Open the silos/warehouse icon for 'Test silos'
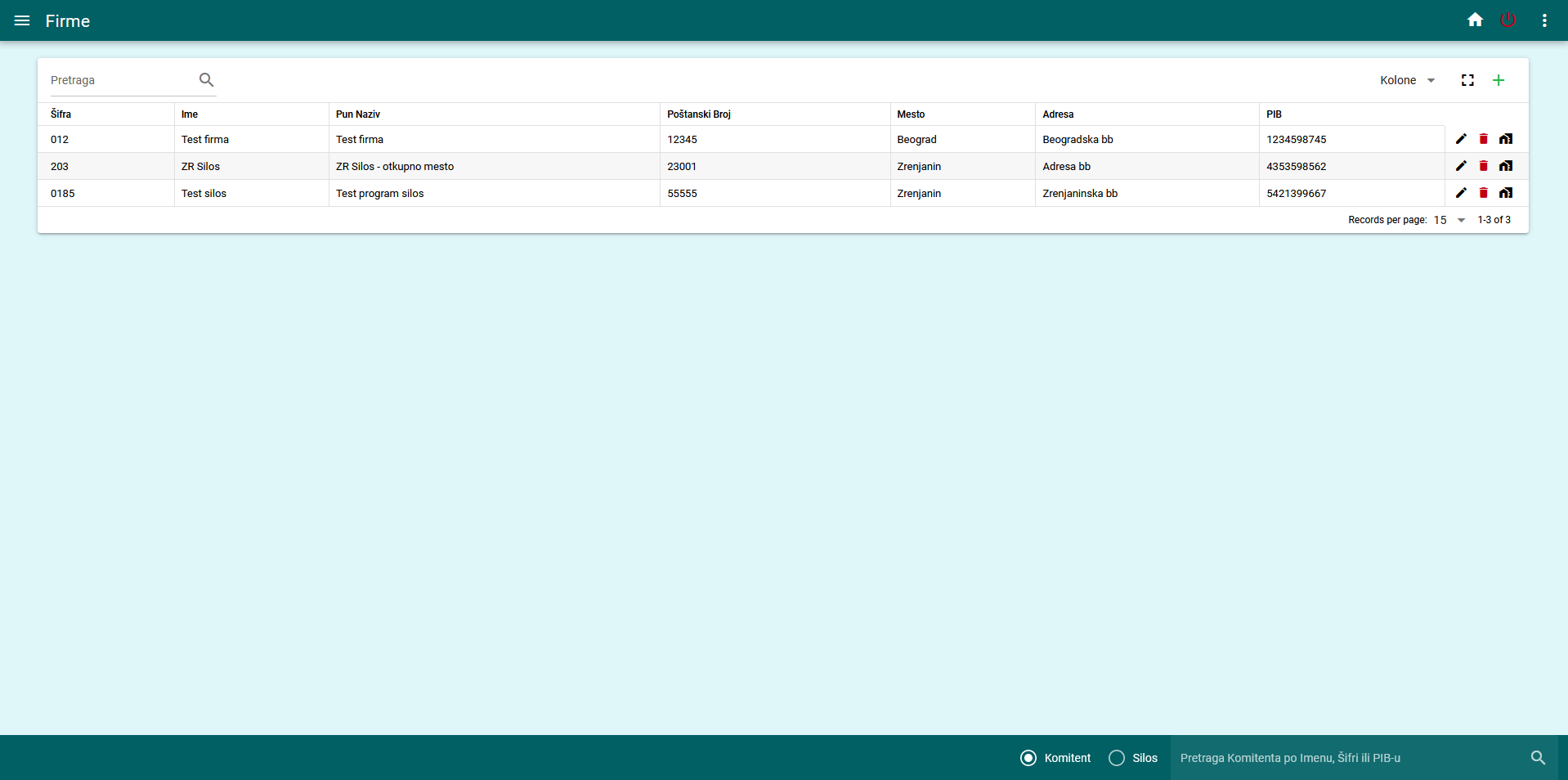The height and width of the screenshot is (780, 1568). pos(1507,193)
